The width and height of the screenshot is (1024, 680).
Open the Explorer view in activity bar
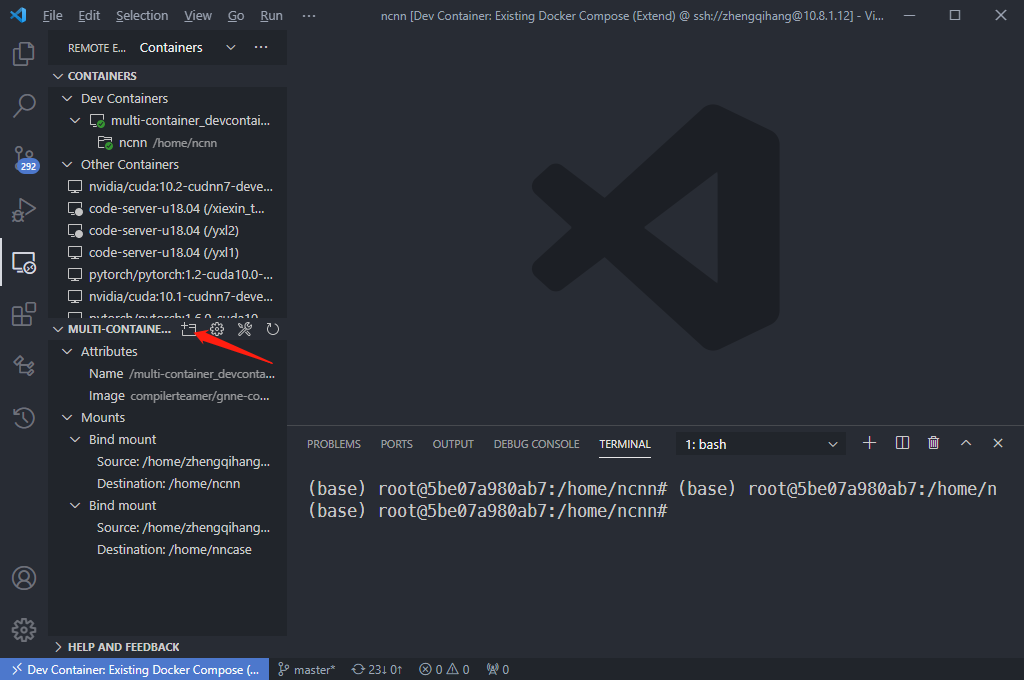click(x=24, y=54)
